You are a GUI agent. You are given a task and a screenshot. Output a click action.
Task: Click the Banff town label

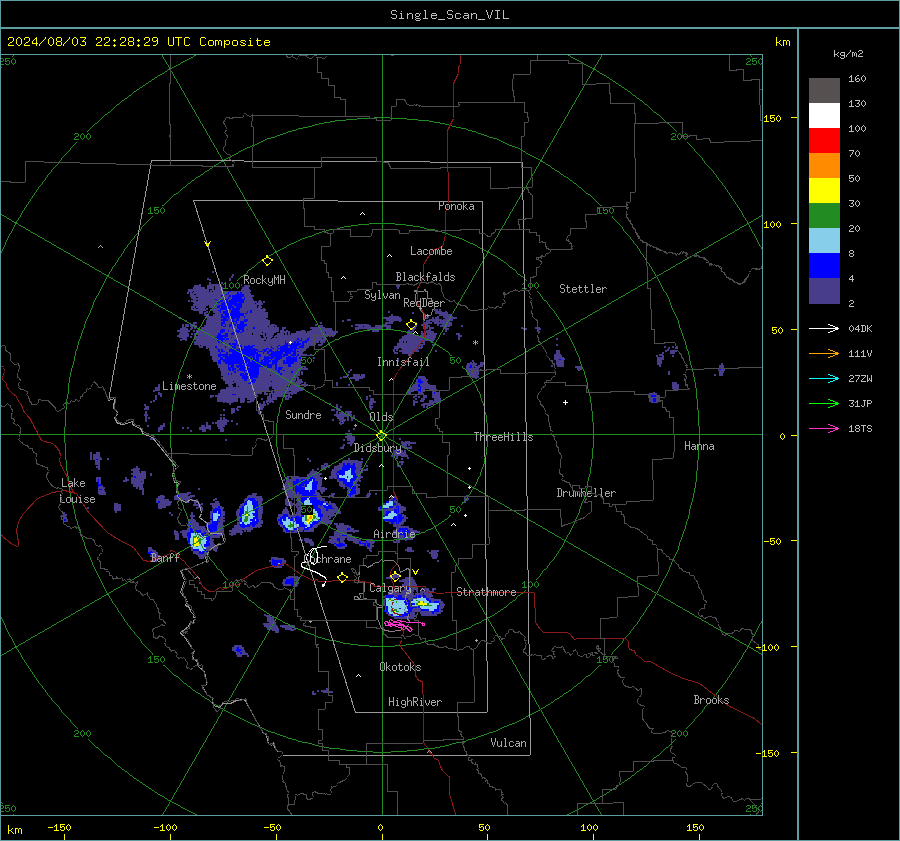[165, 557]
